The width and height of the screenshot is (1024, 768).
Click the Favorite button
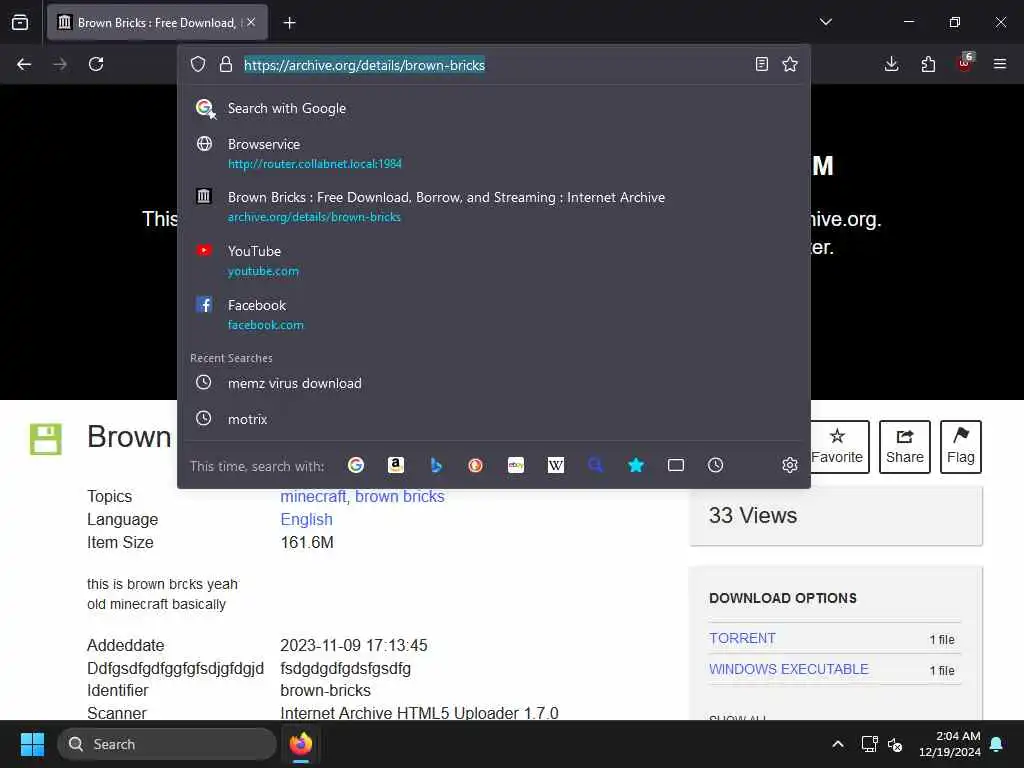click(837, 447)
